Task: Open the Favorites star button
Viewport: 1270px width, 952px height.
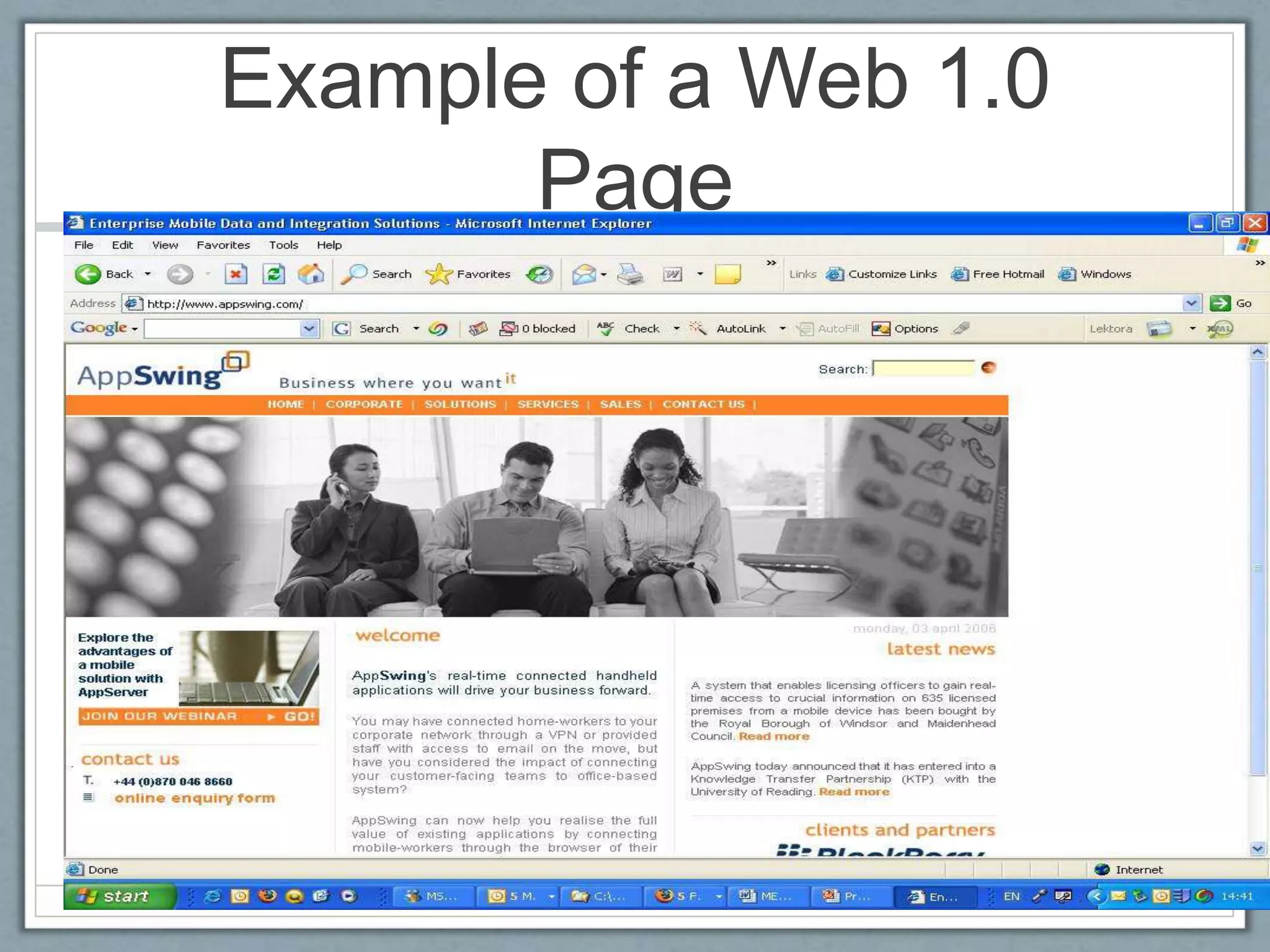Action: (468, 274)
